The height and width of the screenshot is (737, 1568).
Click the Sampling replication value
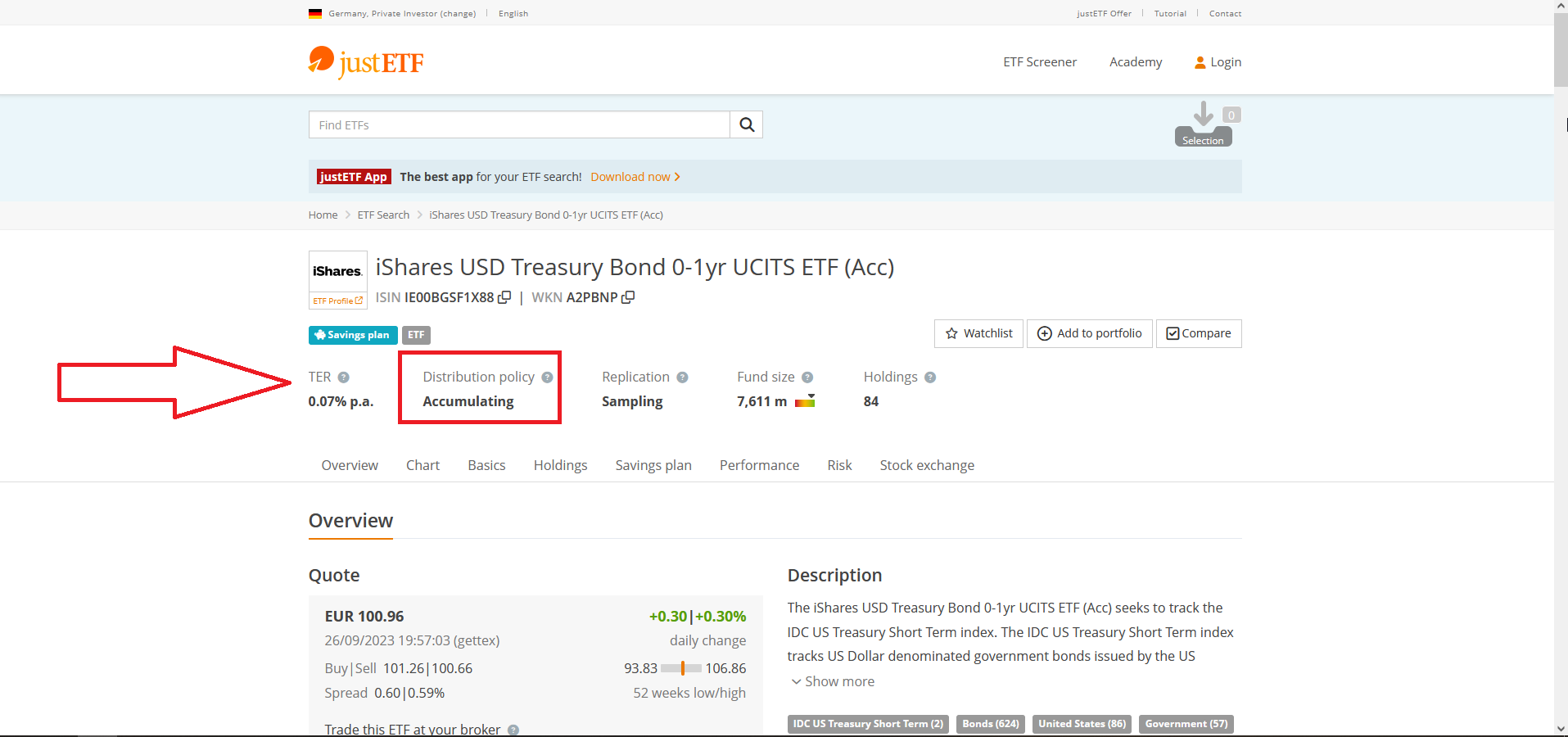(x=632, y=401)
